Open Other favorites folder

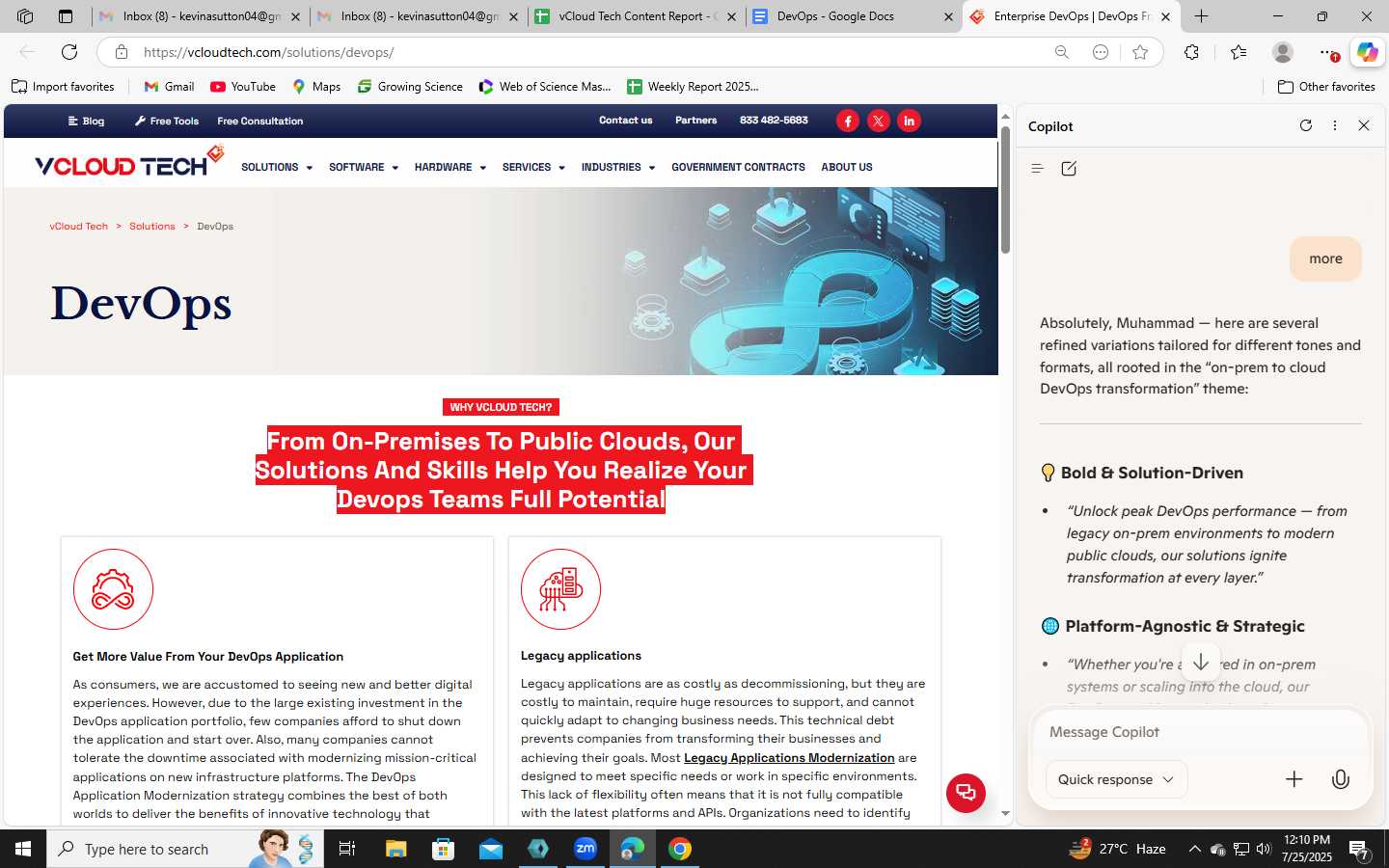1326,87
